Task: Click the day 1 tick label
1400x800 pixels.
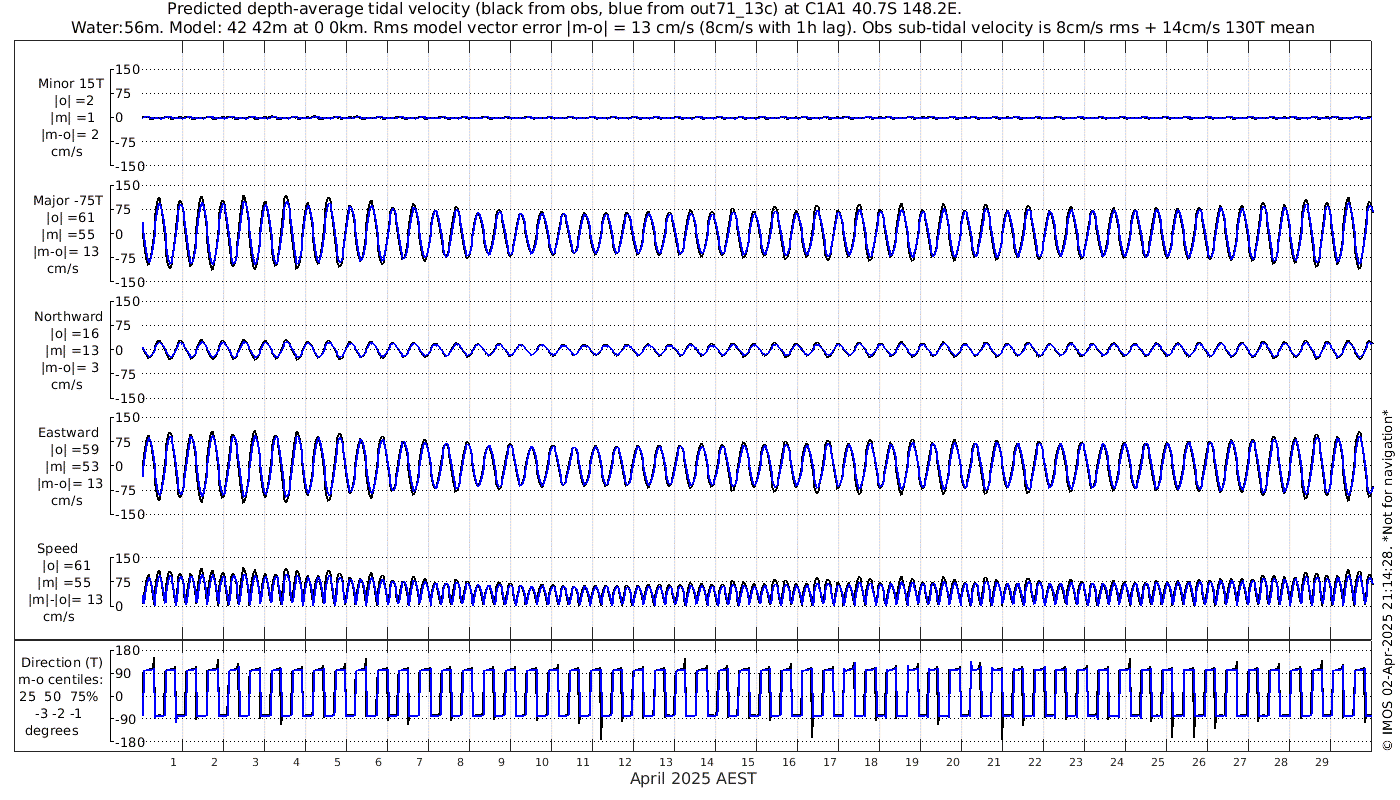Action: click(174, 762)
